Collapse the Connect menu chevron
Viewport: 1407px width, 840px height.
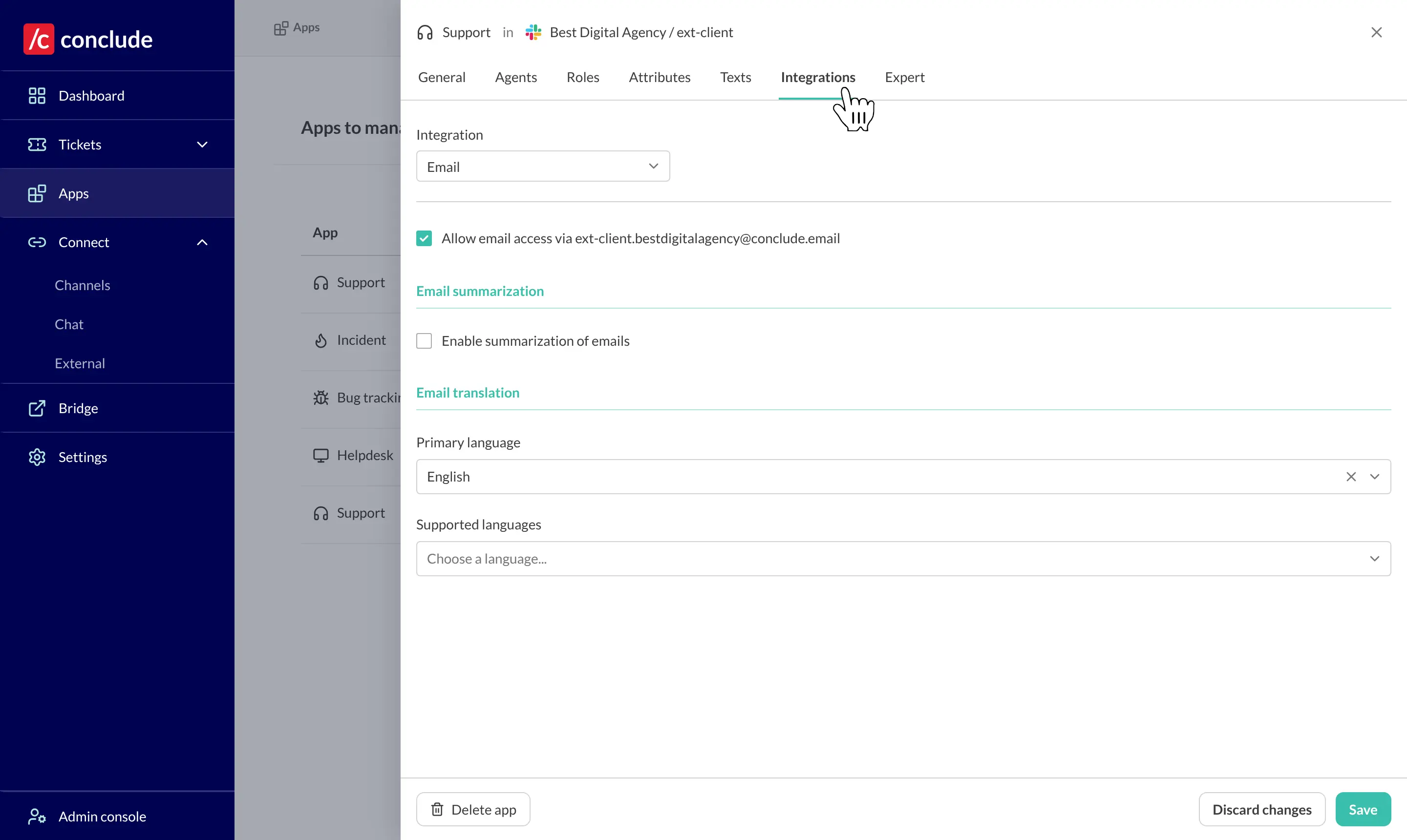click(202, 242)
